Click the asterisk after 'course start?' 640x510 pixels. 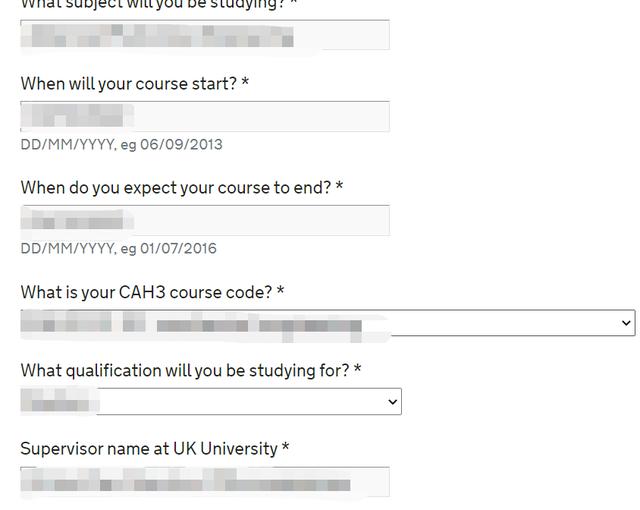[245, 82]
